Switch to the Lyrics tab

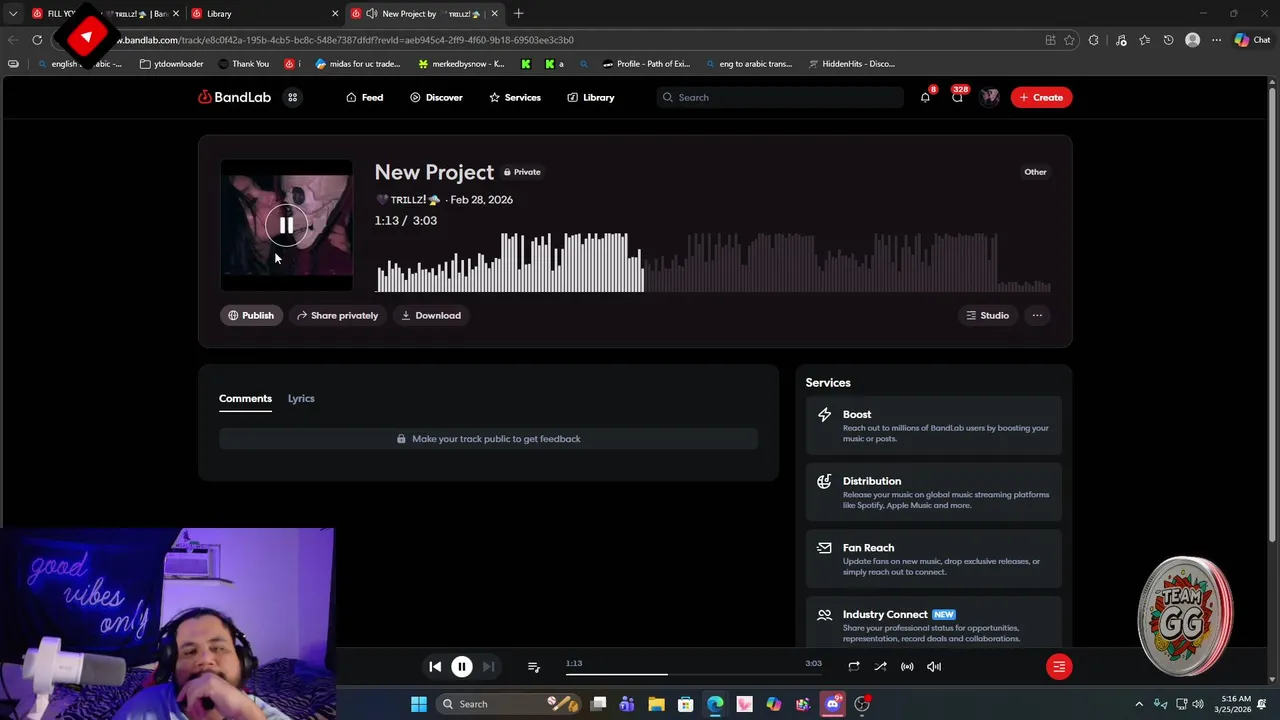[301, 398]
